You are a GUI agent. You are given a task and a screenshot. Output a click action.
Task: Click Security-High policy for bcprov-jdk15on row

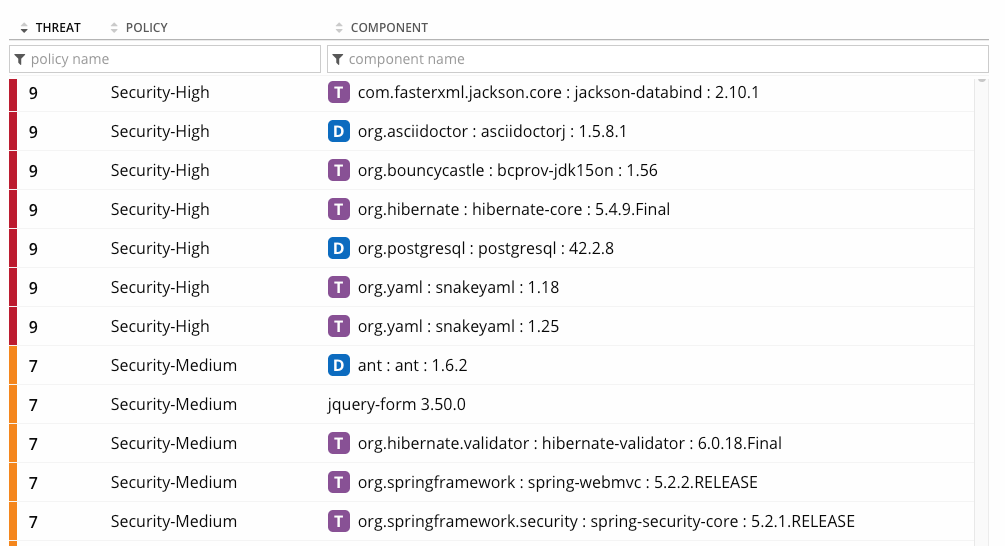coord(160,170)
